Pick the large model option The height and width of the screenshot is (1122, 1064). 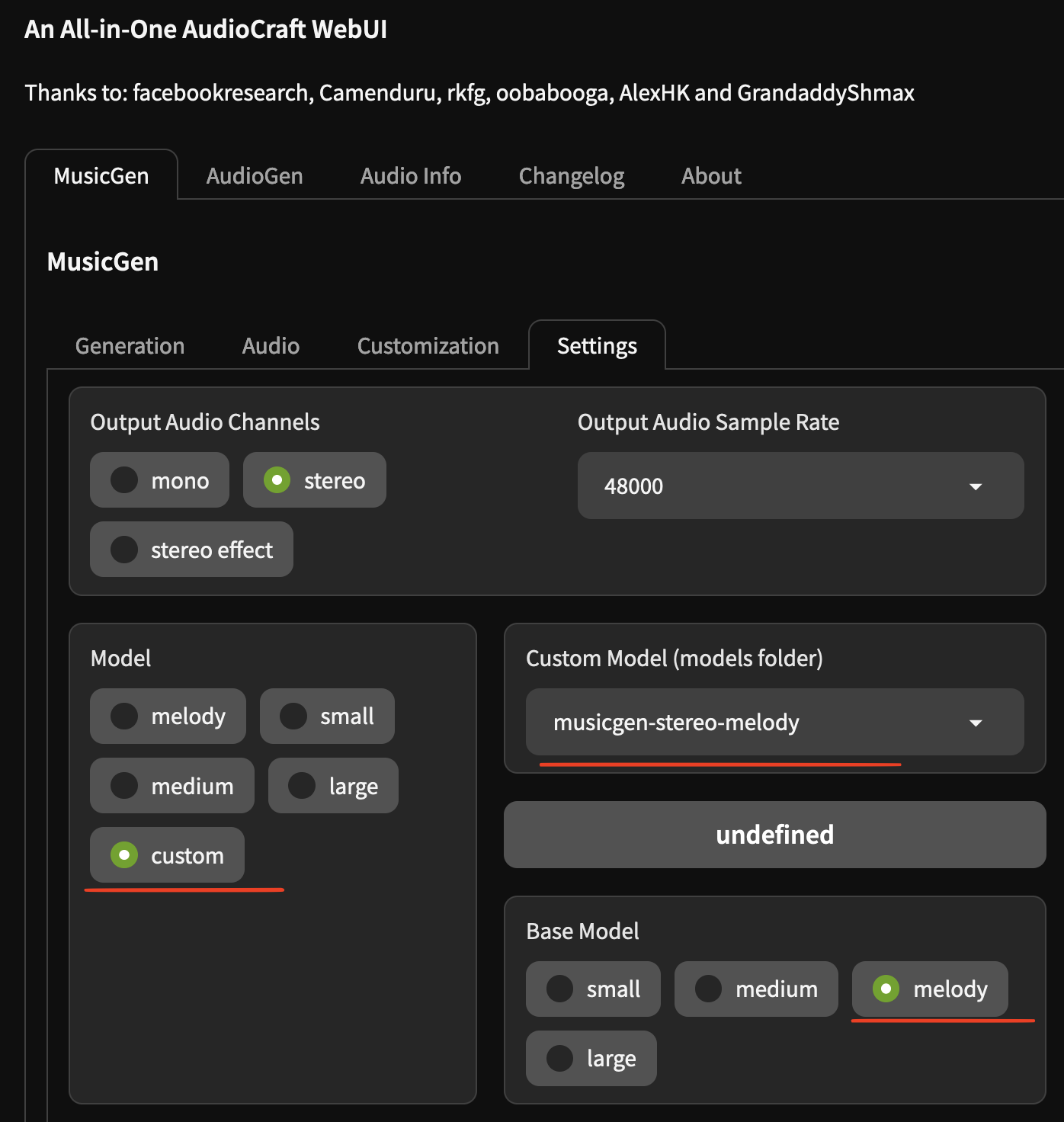click(x=332, y=785)
